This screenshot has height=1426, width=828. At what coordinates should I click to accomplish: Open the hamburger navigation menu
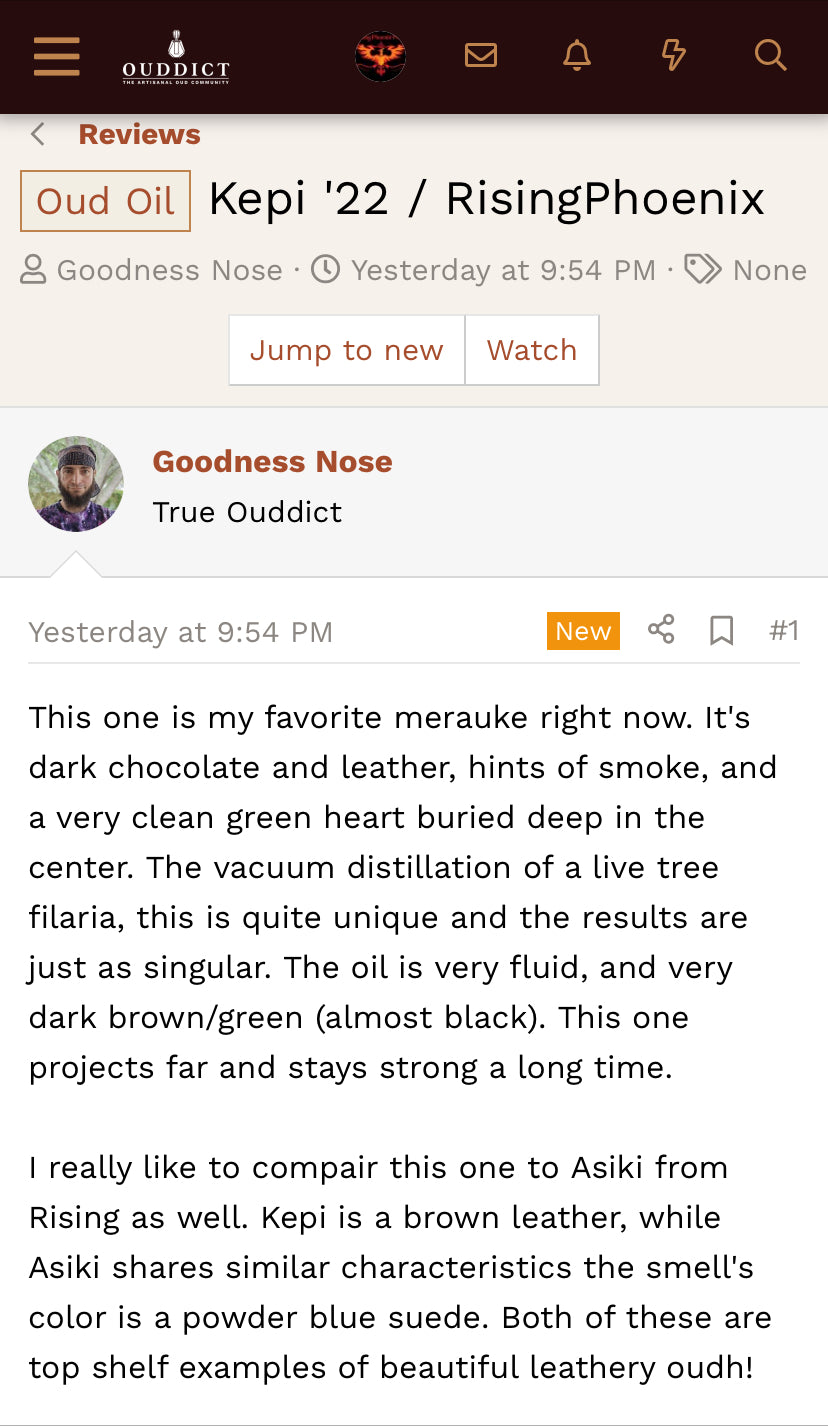[x=56, y=57]
